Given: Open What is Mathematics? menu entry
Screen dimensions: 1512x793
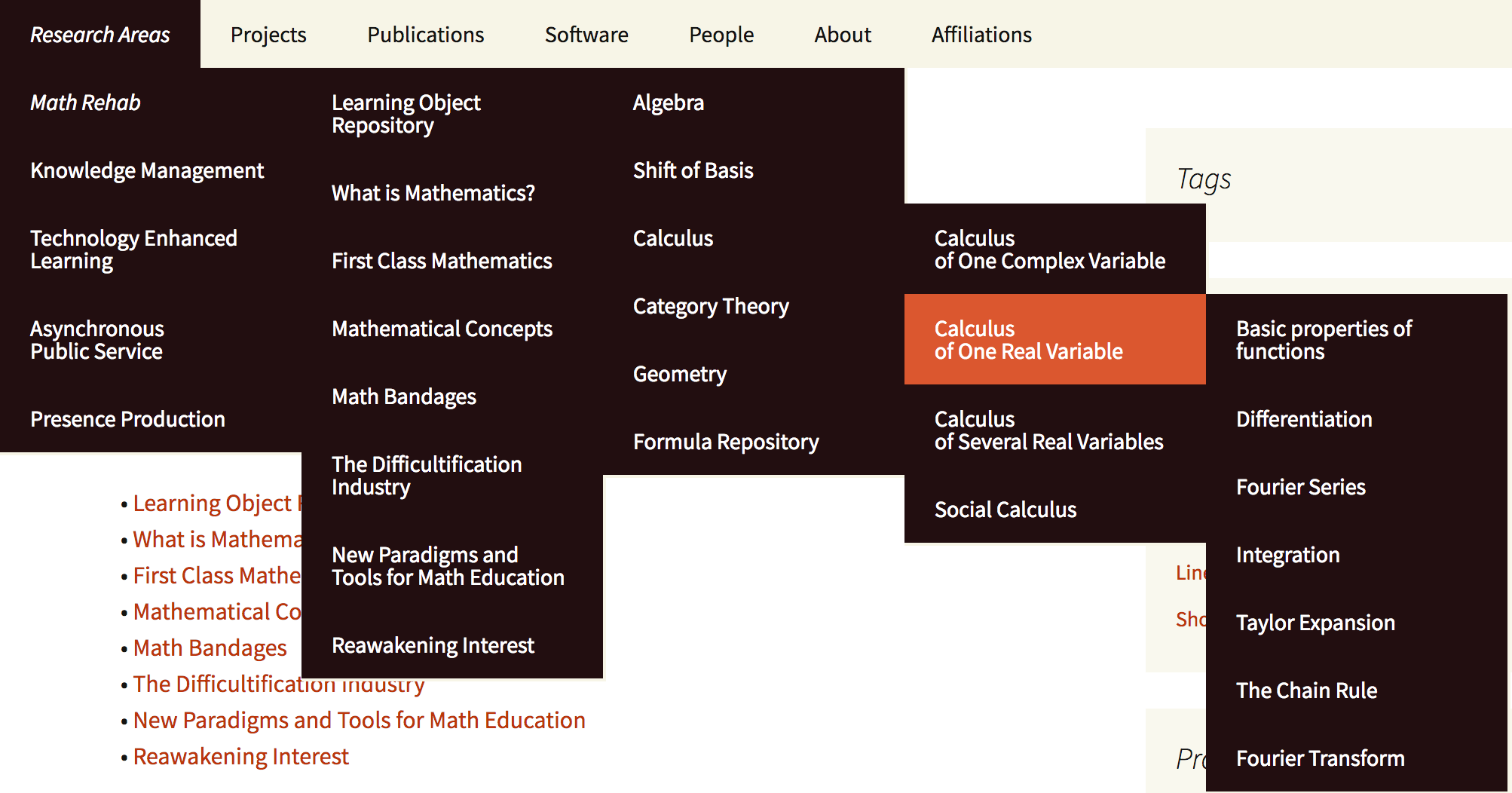Looking at the screenshot, I should click(x=433, y=193).
